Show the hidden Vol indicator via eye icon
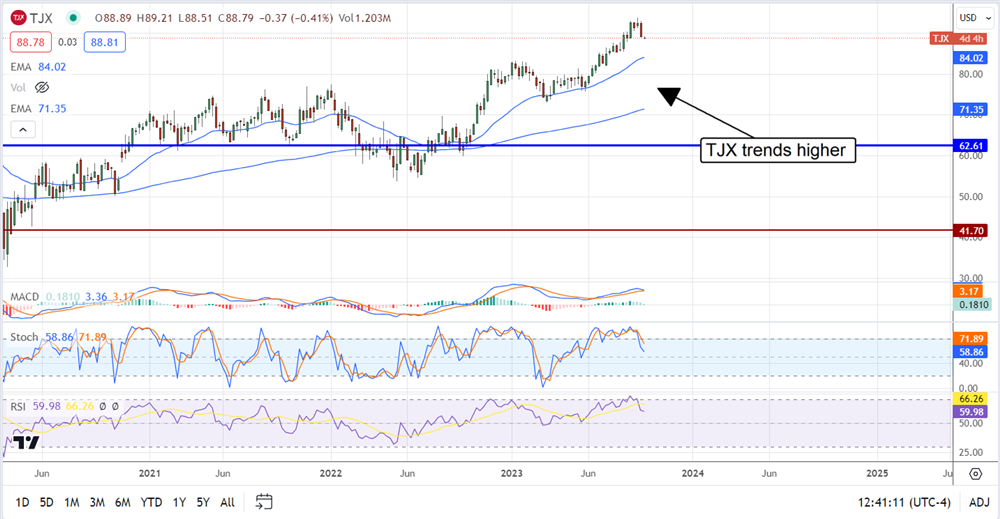Screen dimensions: 1000x519 [42, 88]
